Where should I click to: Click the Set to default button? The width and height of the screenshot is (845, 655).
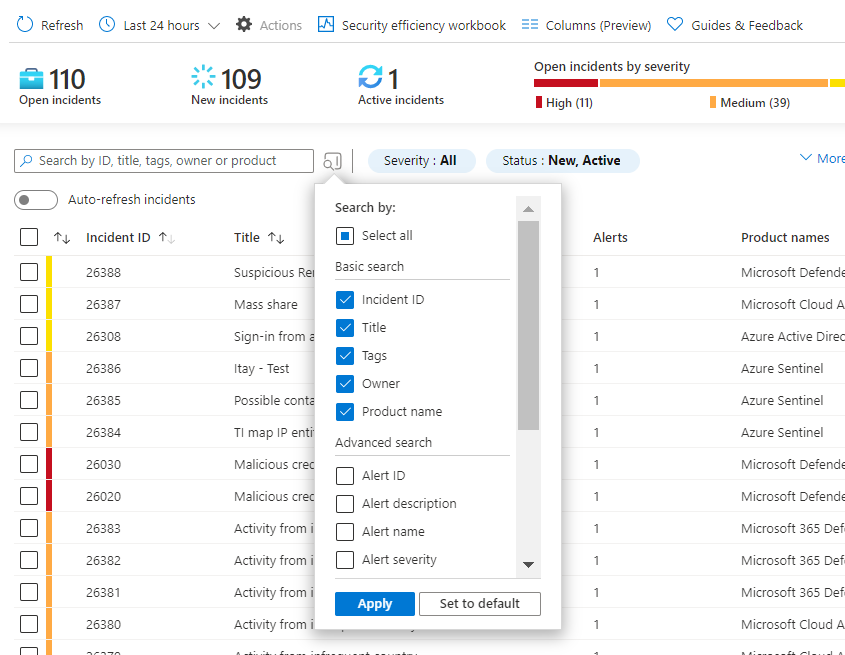(x=480, y=604)
